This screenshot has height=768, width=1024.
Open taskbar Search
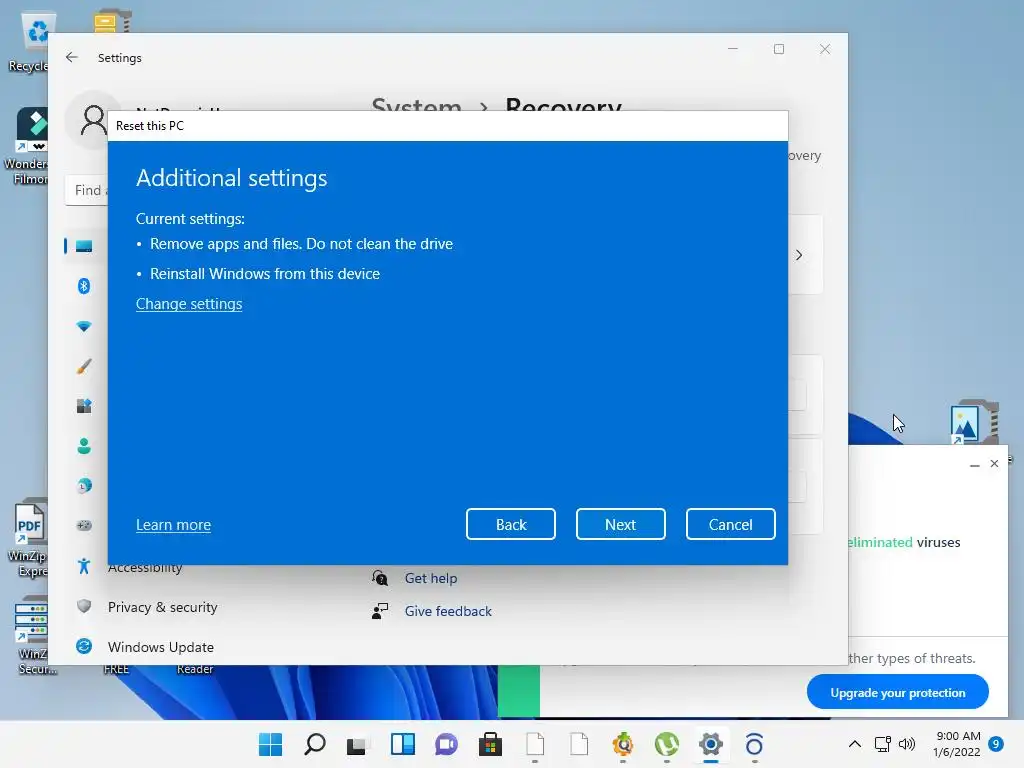[x=315, y=744]
